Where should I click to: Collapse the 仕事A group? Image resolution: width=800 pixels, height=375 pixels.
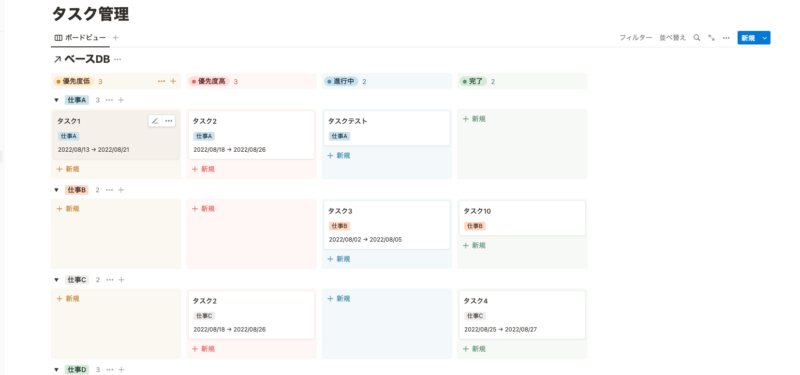(x=56, y=100)
